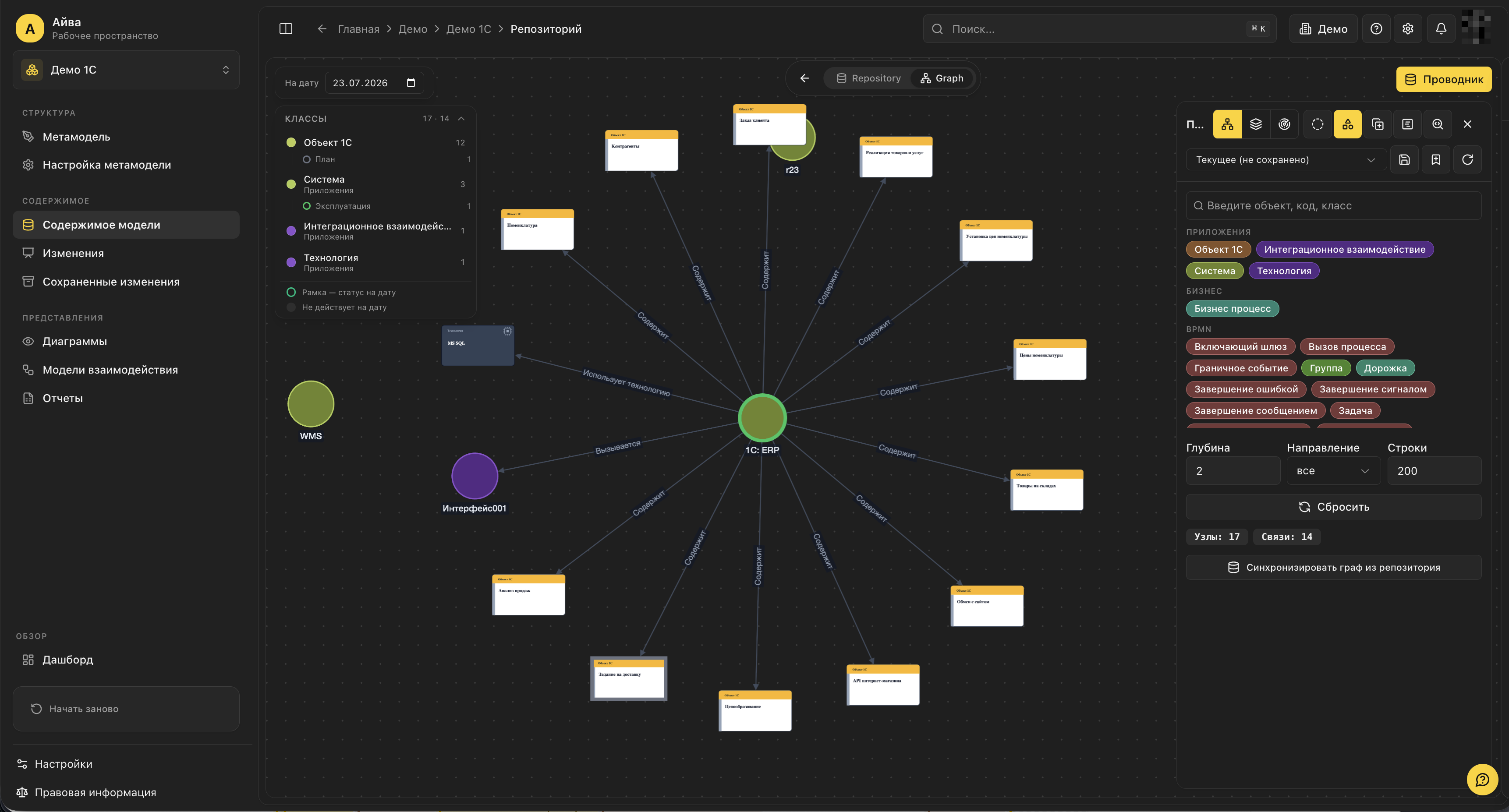The height and width of the screenshot is (812, 1509).
Task: Toggle the shapes icon button
Action: (1348, 124)
